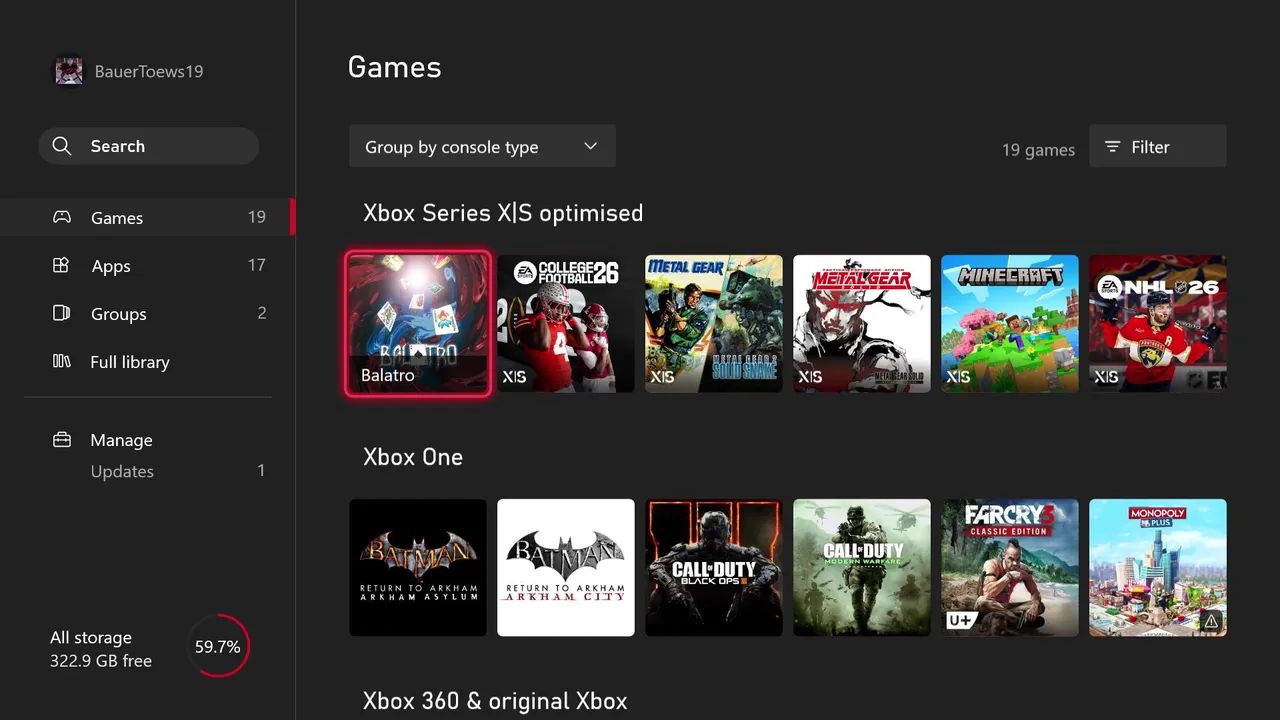Image resolution: width=1280 pixels, height=720 pixels.
Task: Open the BauerToews19 profile avatar
Action: pyautogui.click(x=69, y=71)
